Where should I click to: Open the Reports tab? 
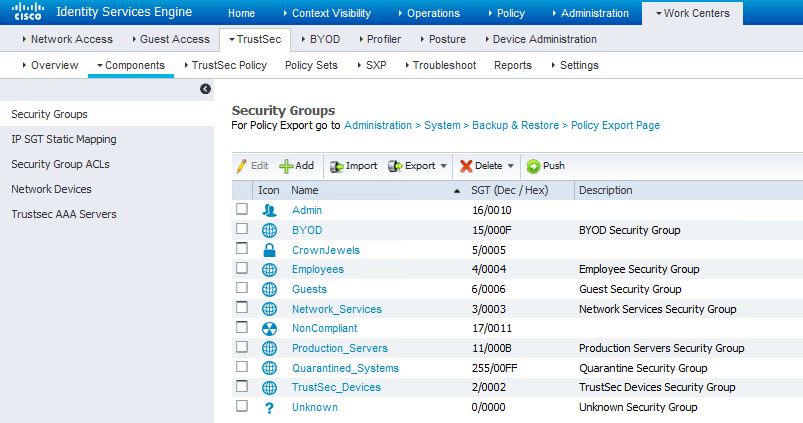point(513,65)
